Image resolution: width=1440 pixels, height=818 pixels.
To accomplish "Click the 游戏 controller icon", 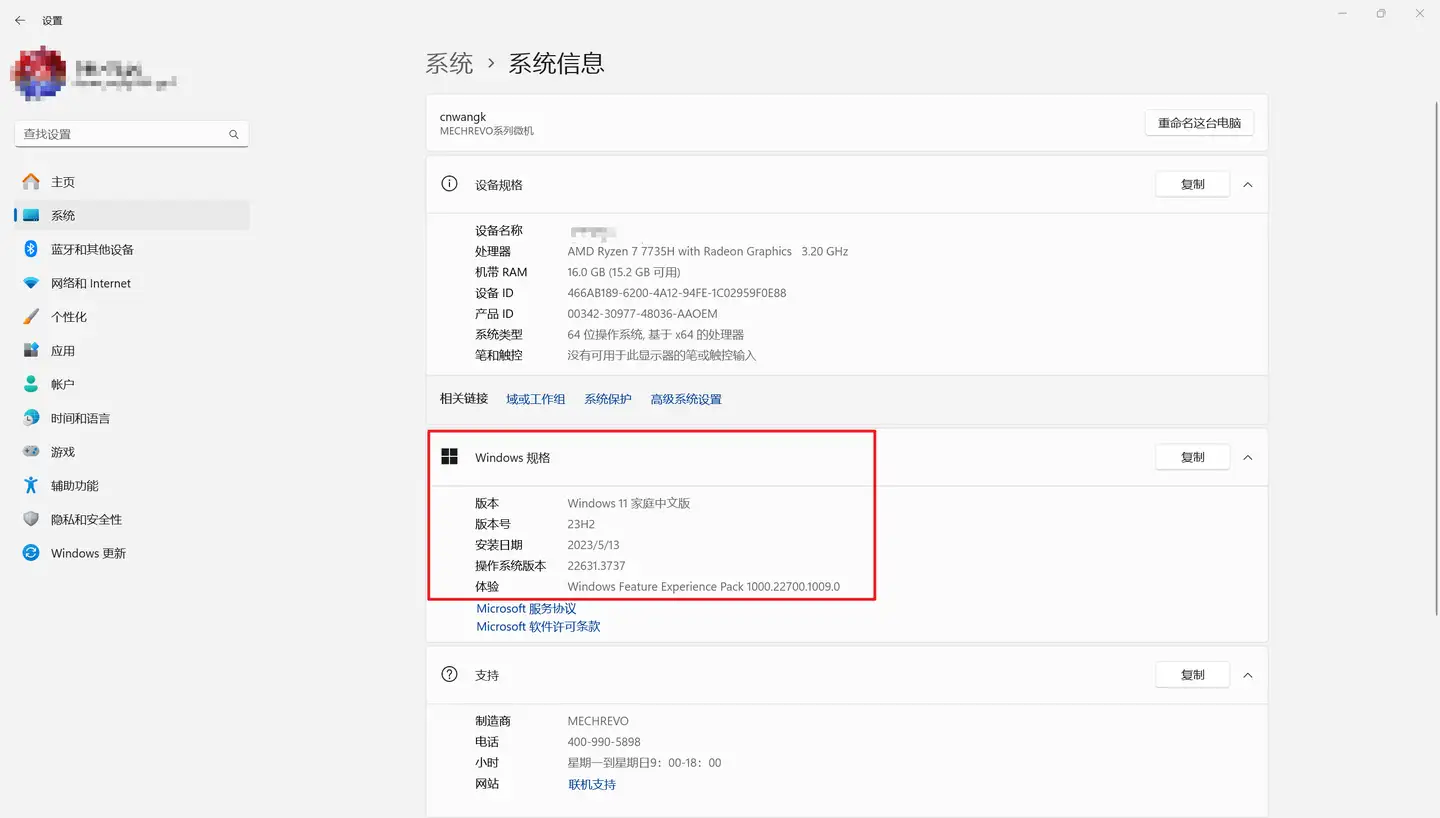I will click(31, 452).
